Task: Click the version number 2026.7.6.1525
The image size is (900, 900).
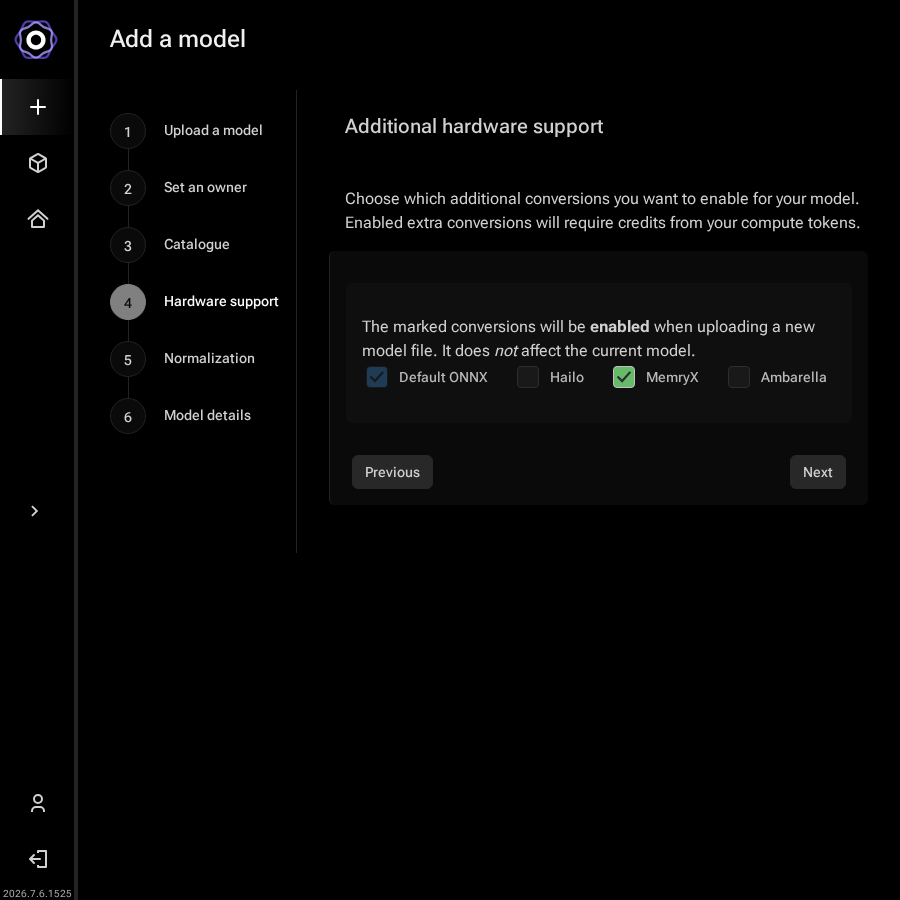Action: [x=37, y=893]
